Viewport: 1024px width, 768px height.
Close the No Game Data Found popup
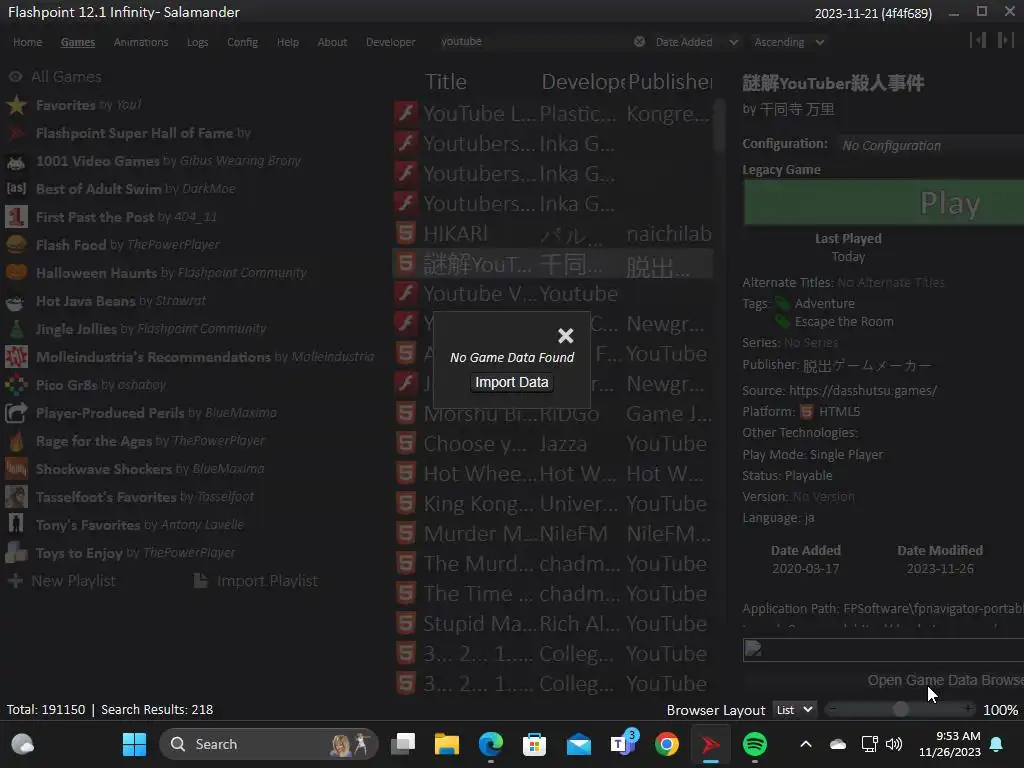566,336
